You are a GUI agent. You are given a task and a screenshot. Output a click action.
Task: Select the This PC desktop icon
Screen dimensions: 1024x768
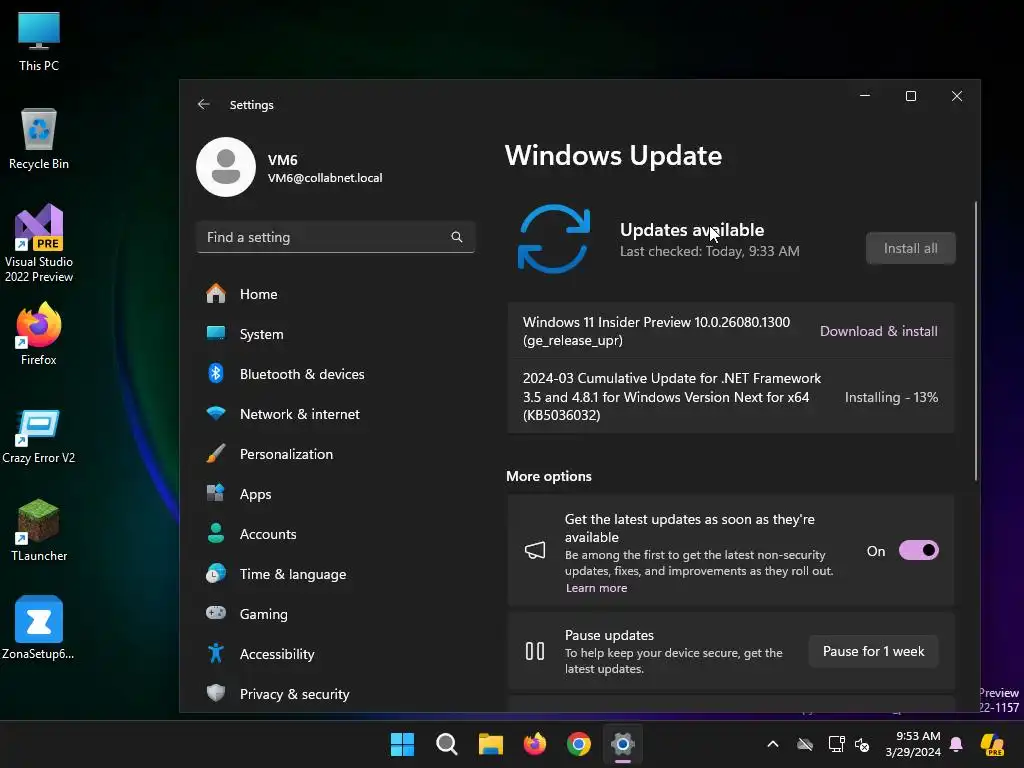(x=39, y=41)
